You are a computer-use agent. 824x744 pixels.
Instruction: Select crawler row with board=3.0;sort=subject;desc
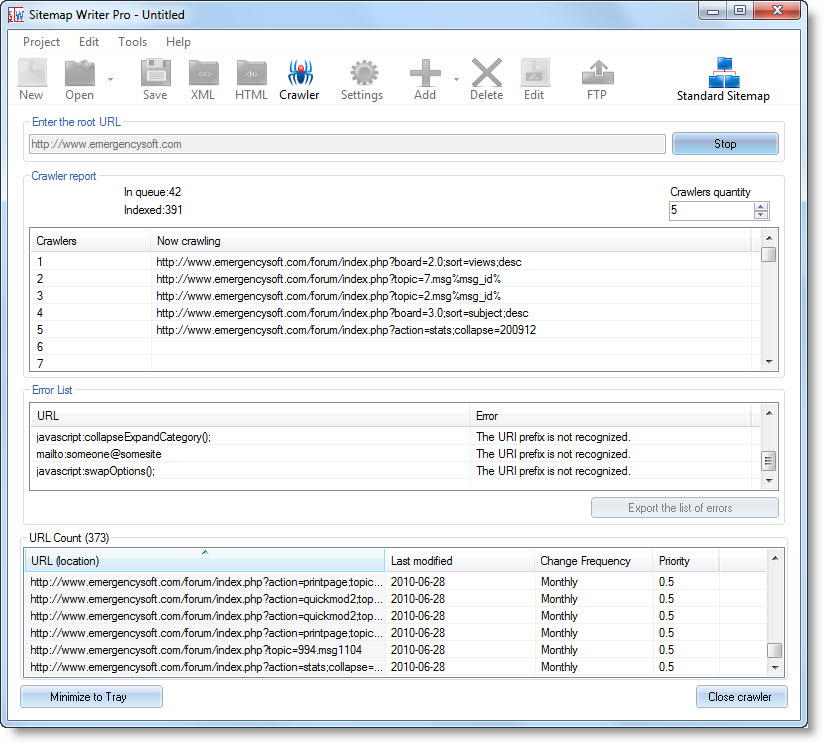pos(394,313)
